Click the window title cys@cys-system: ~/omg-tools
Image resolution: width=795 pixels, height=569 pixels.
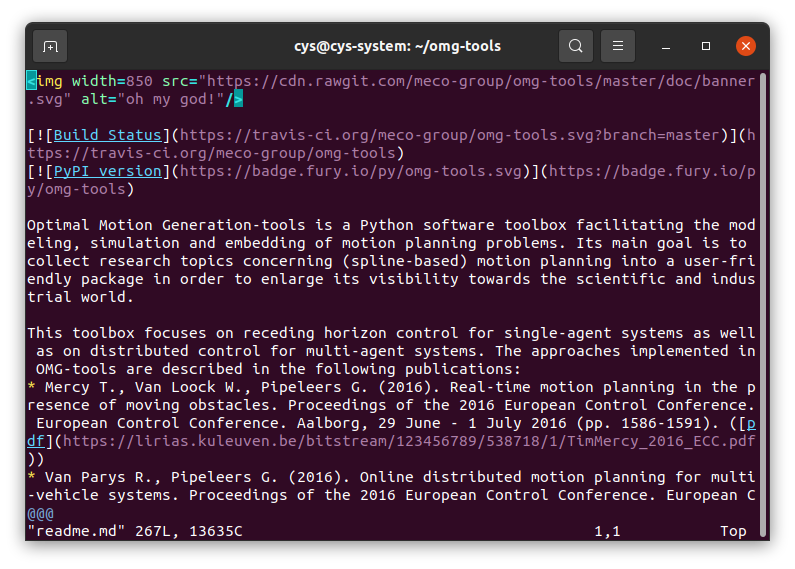click(x=397, y=46)
